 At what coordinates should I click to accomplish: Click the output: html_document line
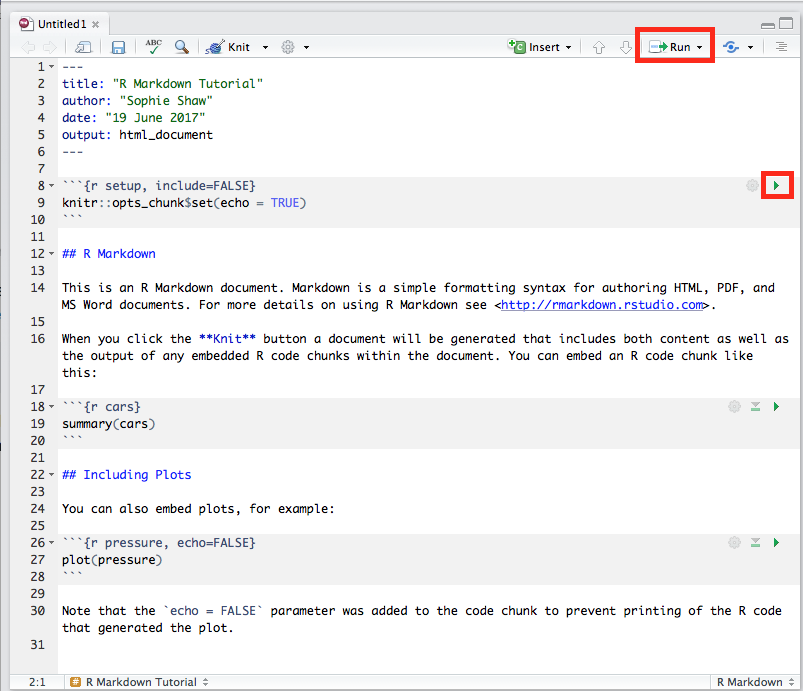pos(137,135)
